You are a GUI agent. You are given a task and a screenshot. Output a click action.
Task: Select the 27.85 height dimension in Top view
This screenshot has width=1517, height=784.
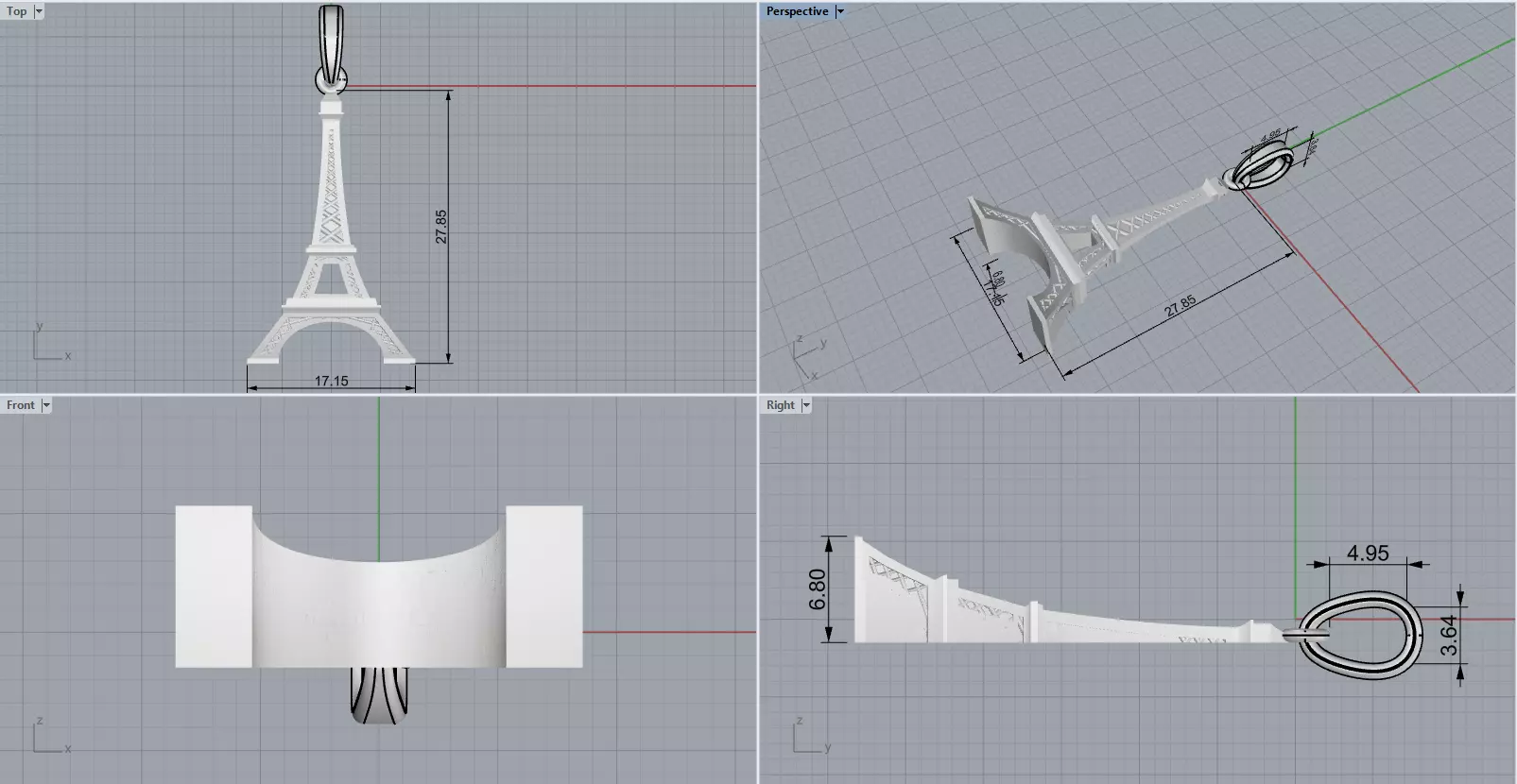point(441,227)
